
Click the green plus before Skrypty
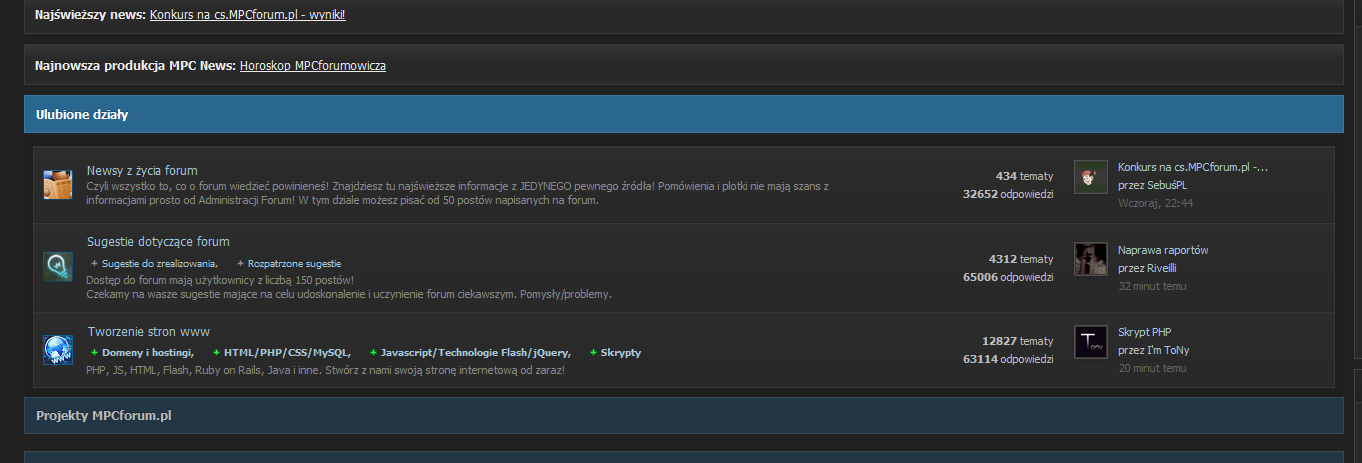pyautogui.click(x=593, y=353)
